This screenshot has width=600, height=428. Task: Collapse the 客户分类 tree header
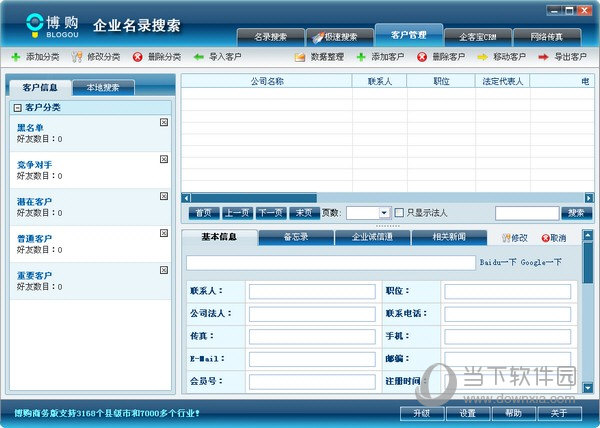click(17, 108)
